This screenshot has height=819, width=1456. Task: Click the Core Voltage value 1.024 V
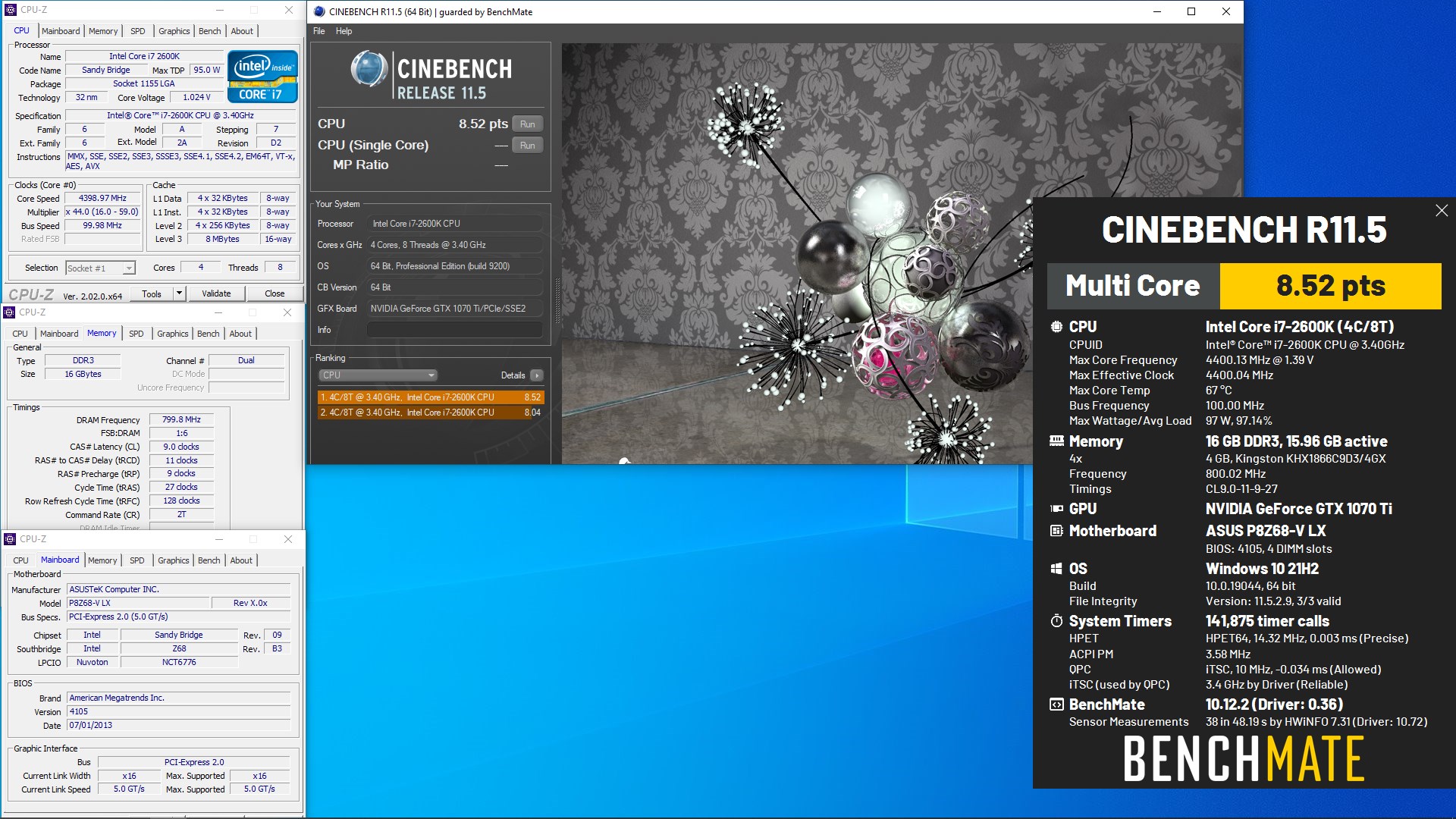tap(197, 97)
